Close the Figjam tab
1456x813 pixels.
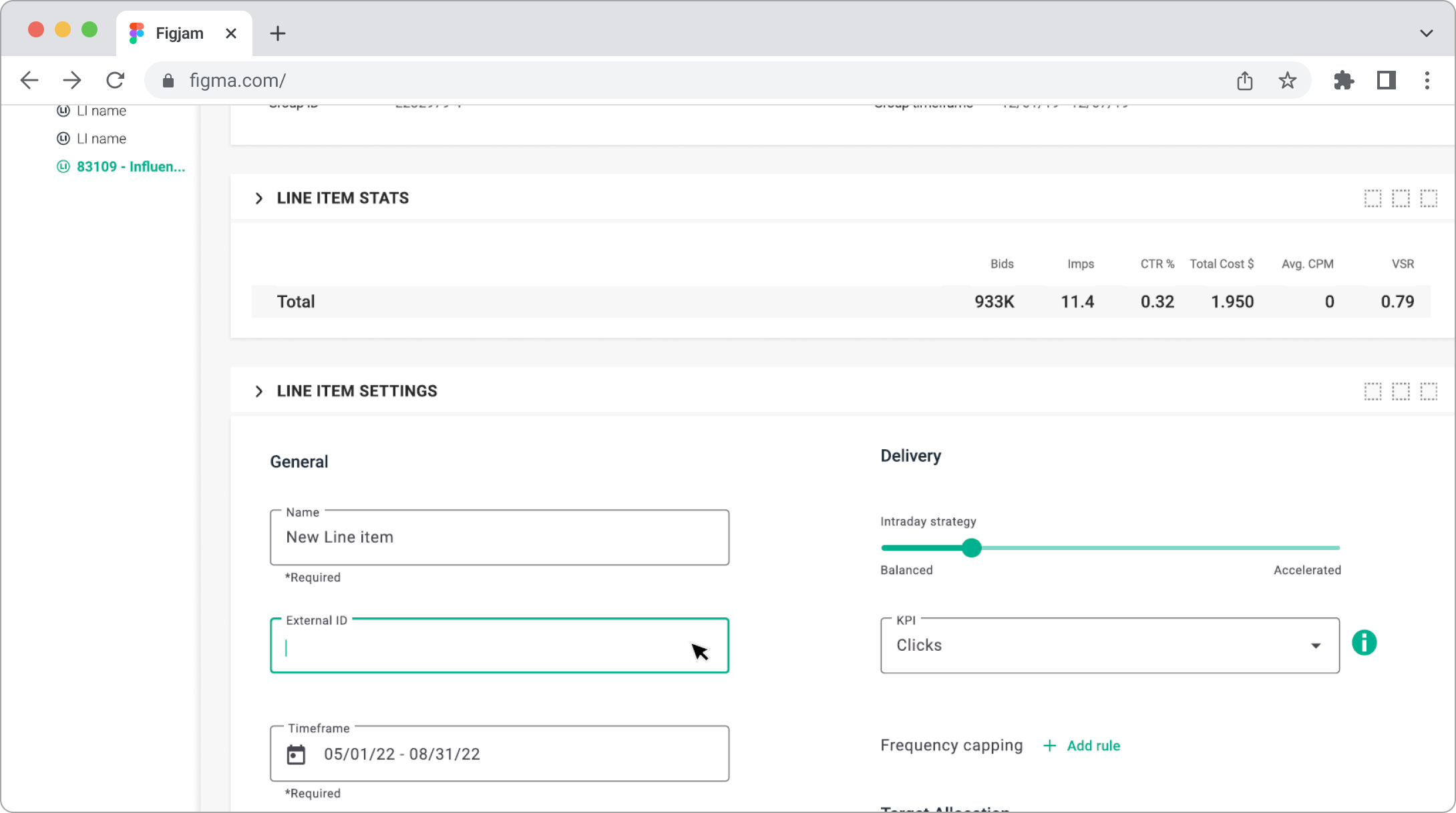(231, 33)
